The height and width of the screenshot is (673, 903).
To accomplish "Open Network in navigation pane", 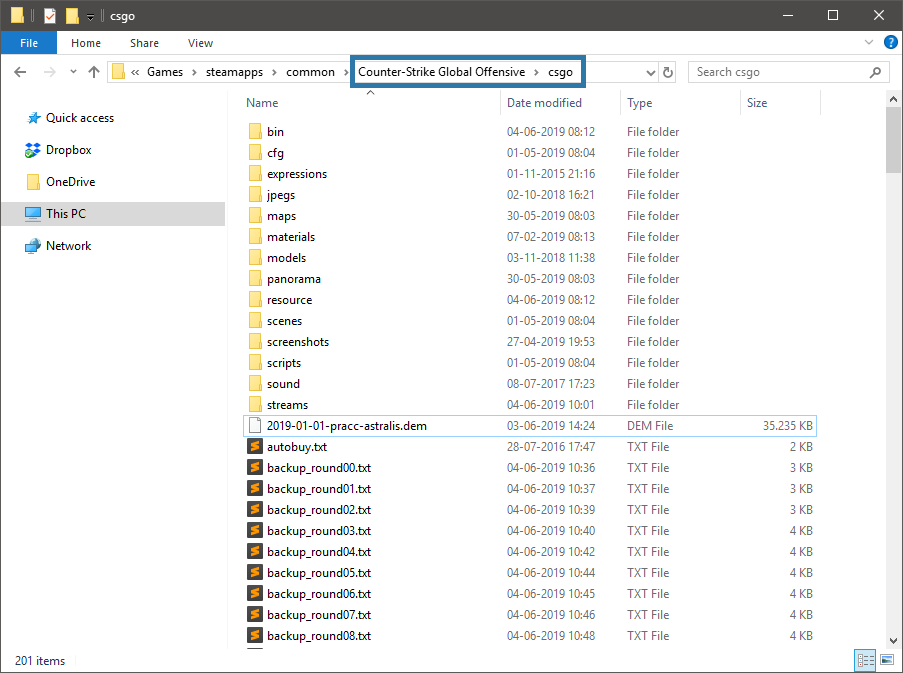I will [x=69, y=246].
